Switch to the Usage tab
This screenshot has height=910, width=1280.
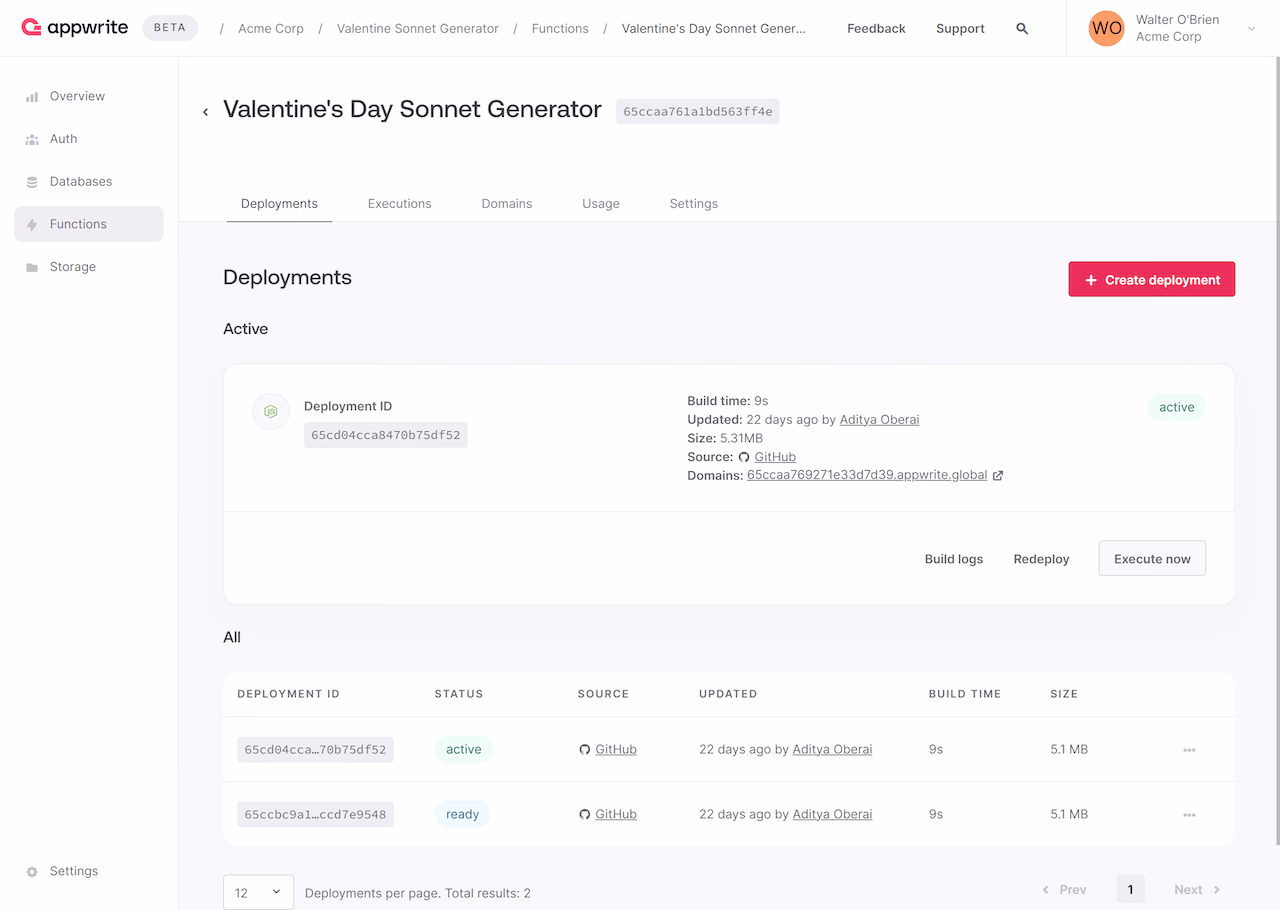pos(601,204)
